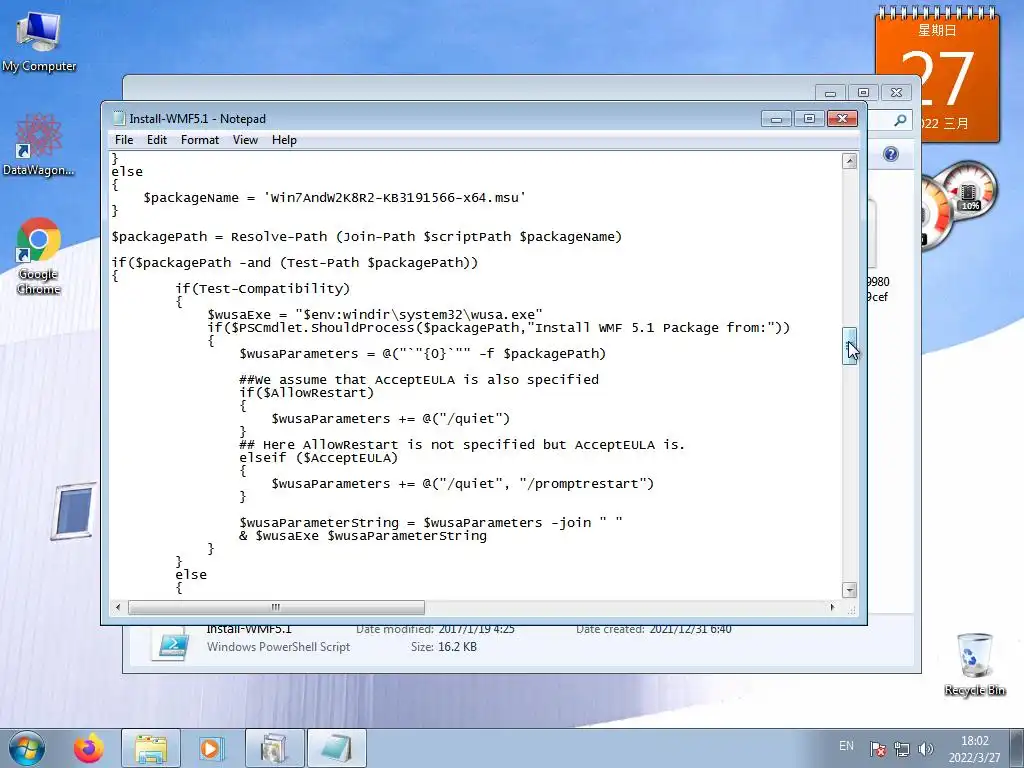1024x768 pixels.
Task: Maximize the background Explorer window
Action: click(863, 93)
